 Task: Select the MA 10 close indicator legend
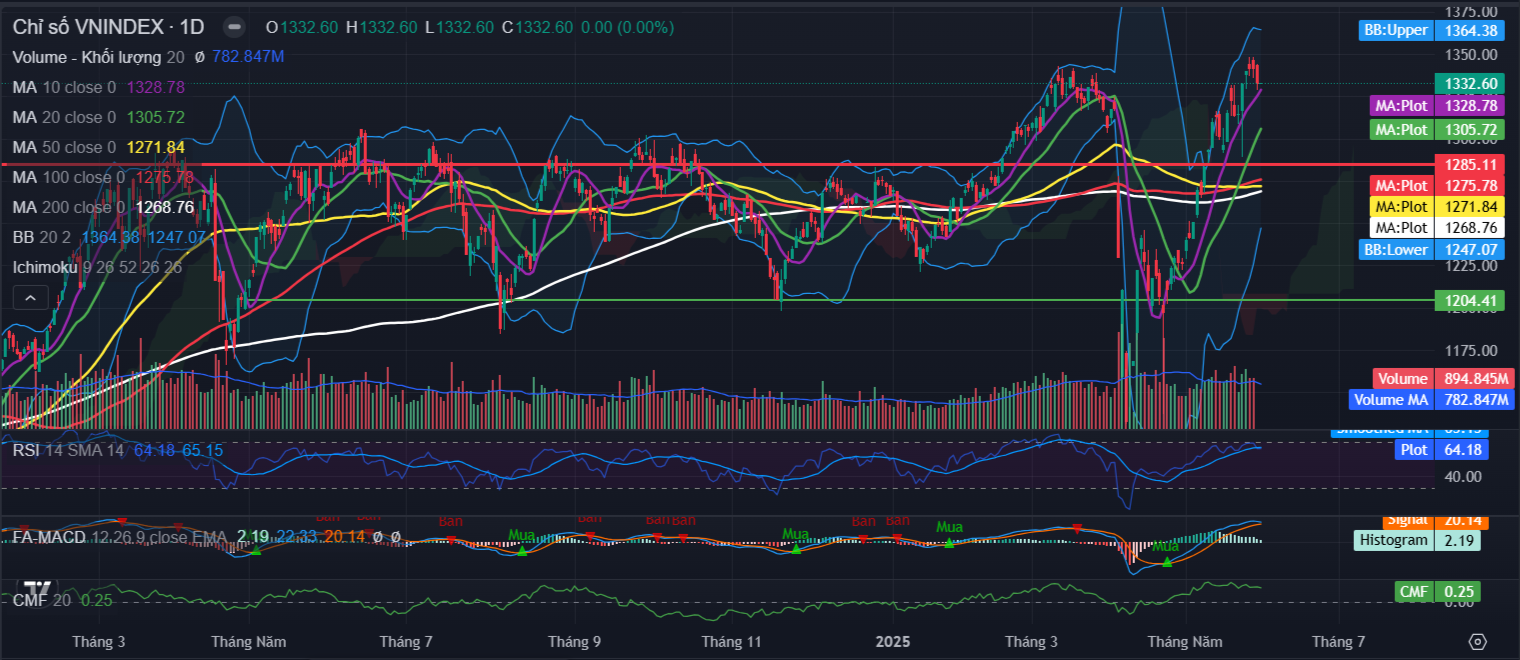pyautogui.click(x=64, y=87)
